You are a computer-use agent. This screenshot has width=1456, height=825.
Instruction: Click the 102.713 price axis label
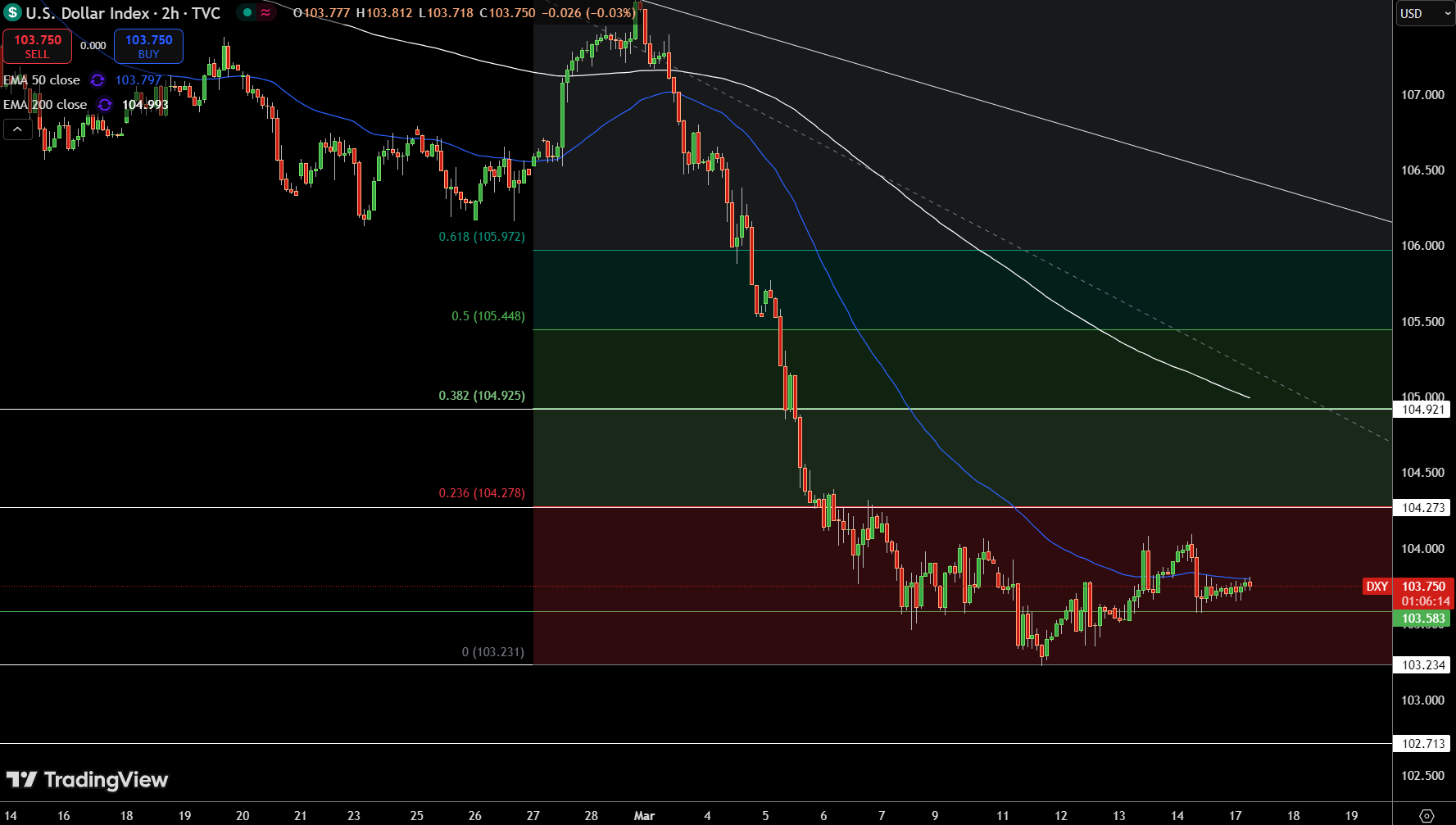1422,744
